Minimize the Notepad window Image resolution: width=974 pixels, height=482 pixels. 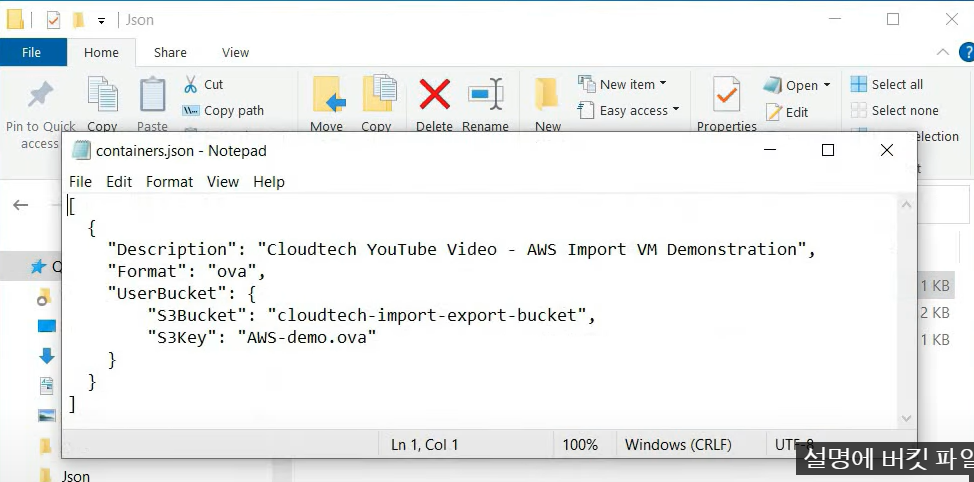tap(770, 150)
